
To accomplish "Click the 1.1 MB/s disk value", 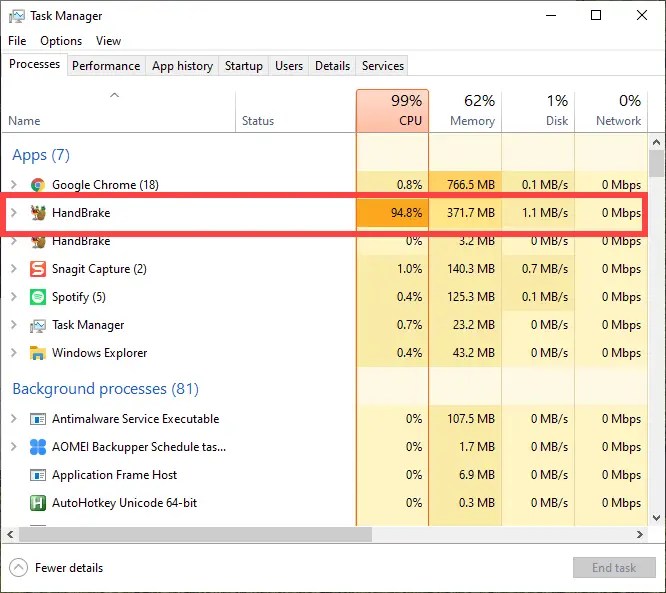I will click(545, 212).
